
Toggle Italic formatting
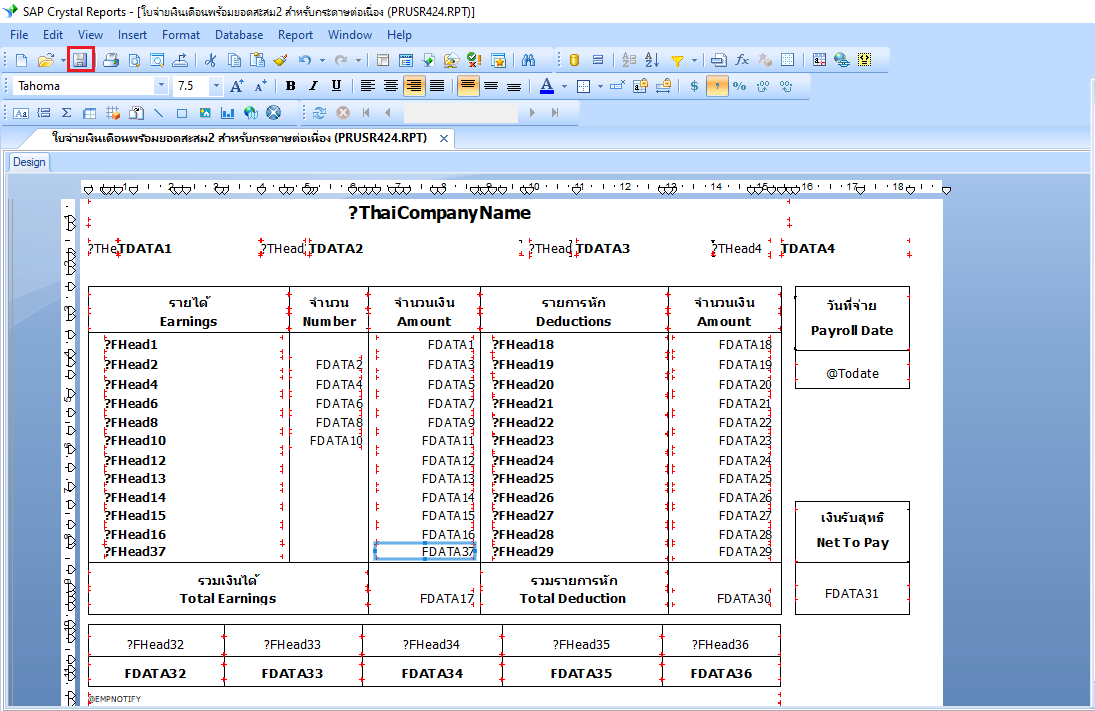[x=313, y=86]
